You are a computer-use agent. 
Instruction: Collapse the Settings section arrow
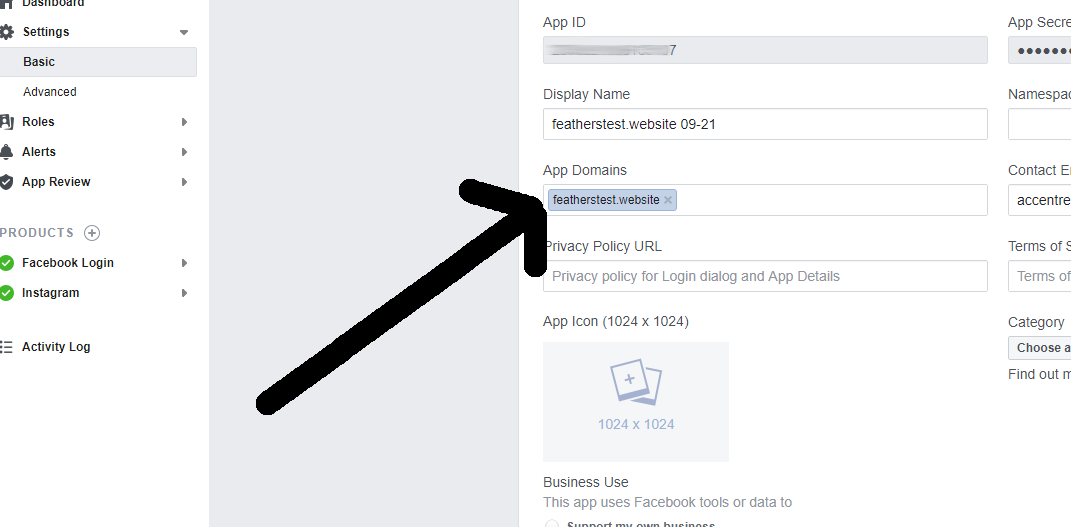(x=184, y=32)
